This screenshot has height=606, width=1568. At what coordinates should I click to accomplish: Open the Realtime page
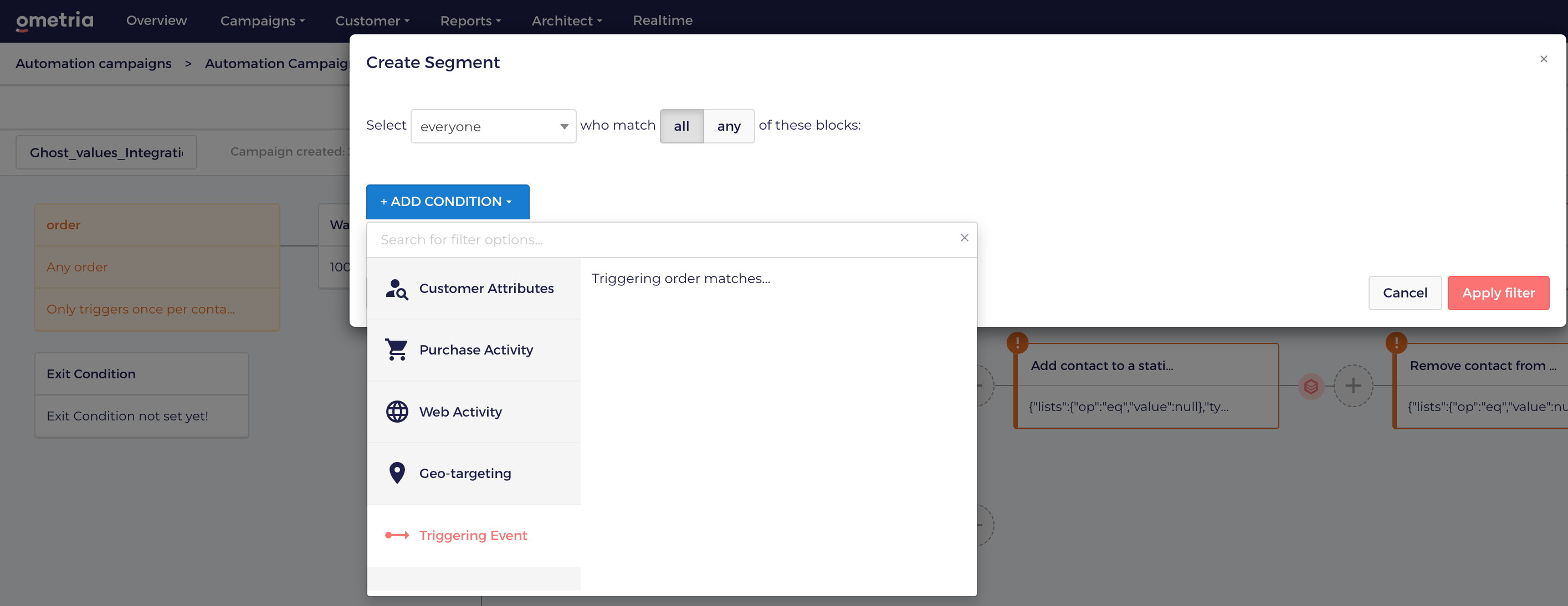662,20
